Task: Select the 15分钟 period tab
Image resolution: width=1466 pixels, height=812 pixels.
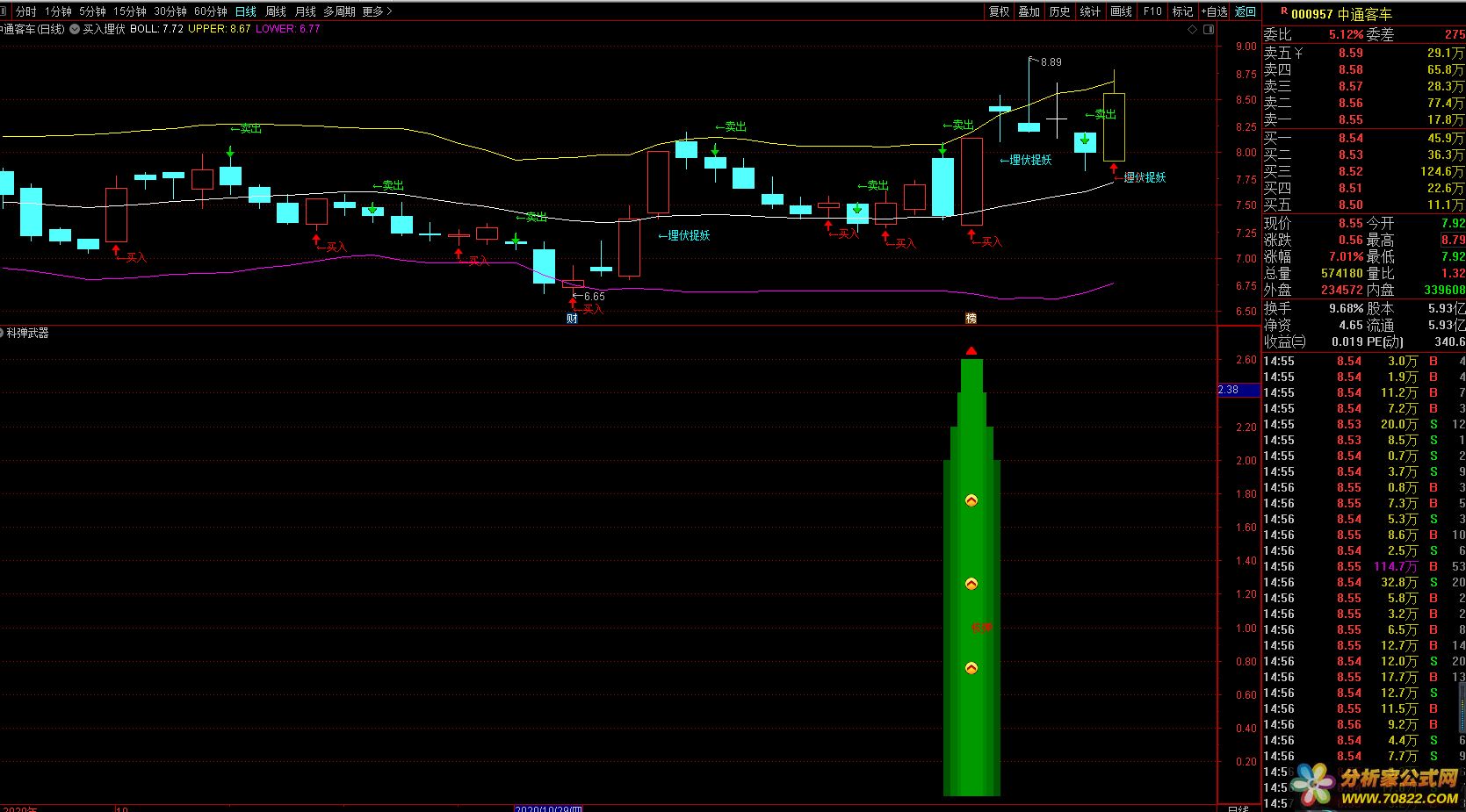Action: tap(130, 11)
